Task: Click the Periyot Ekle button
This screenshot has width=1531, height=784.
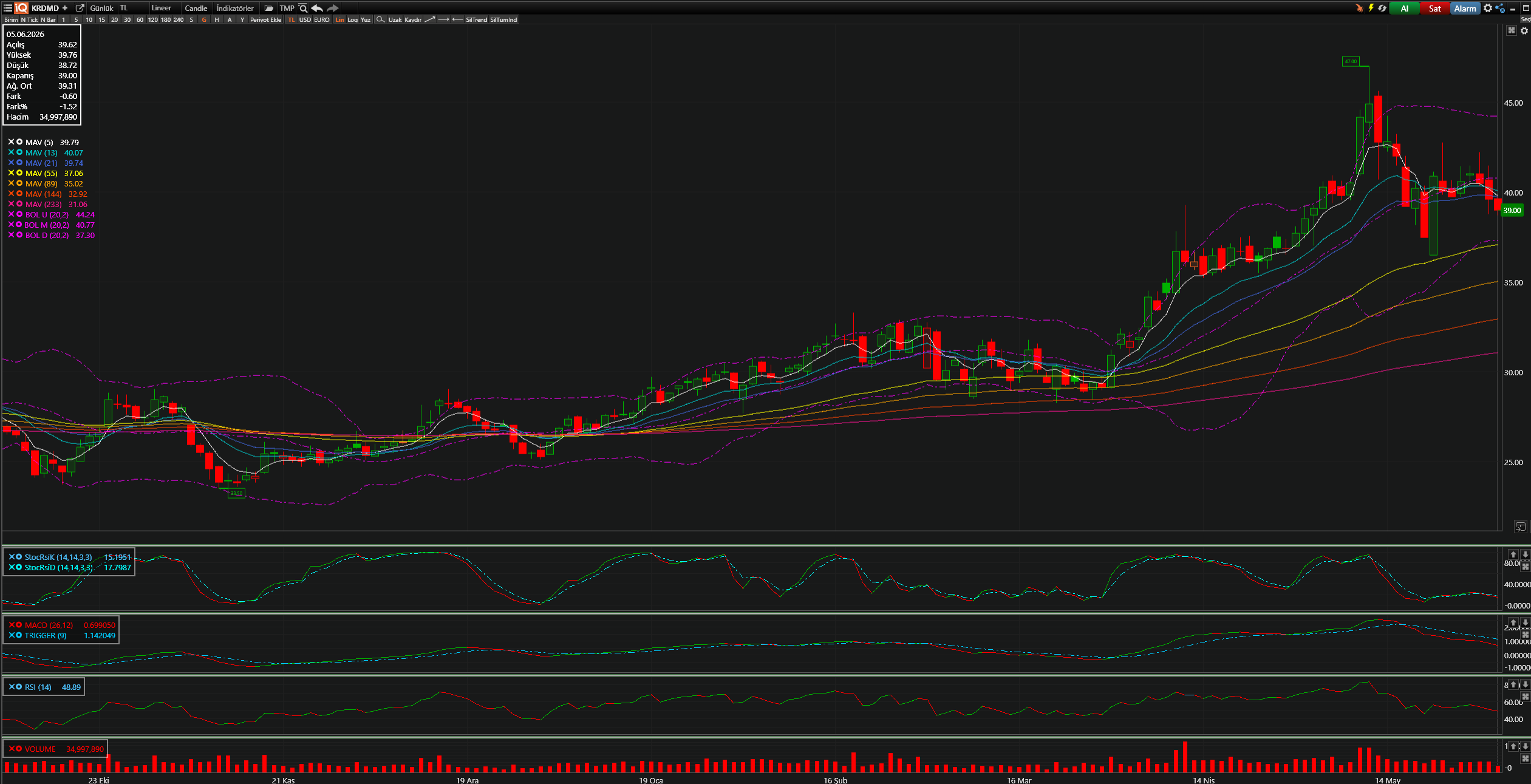Action: [x=266, y=19]
